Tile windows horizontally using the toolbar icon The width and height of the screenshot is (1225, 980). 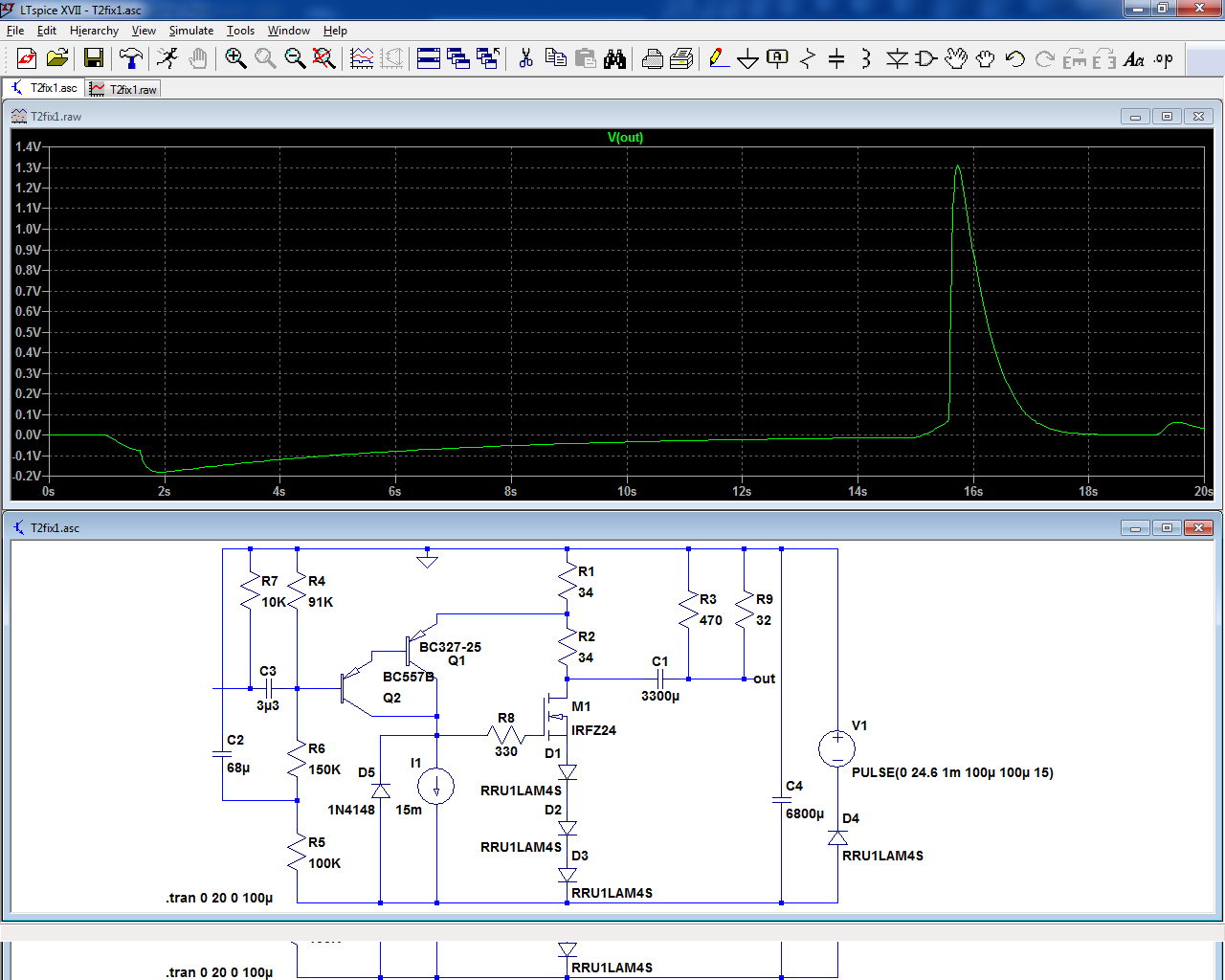429,58
